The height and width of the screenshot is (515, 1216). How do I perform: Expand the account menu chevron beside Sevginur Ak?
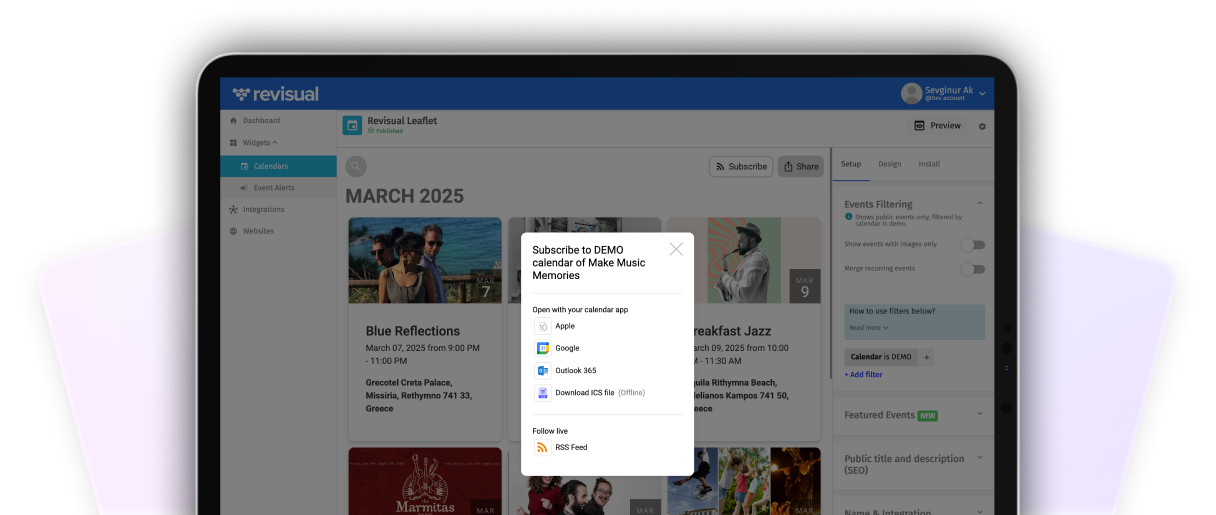[x=982, y=94]
